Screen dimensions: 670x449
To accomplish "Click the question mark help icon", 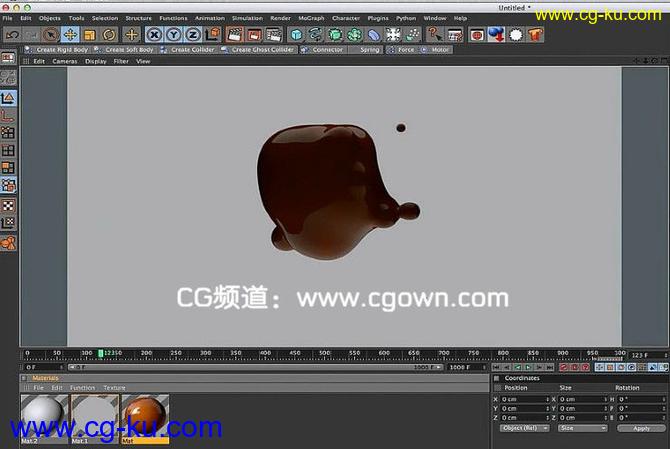I will coord(435,35).
